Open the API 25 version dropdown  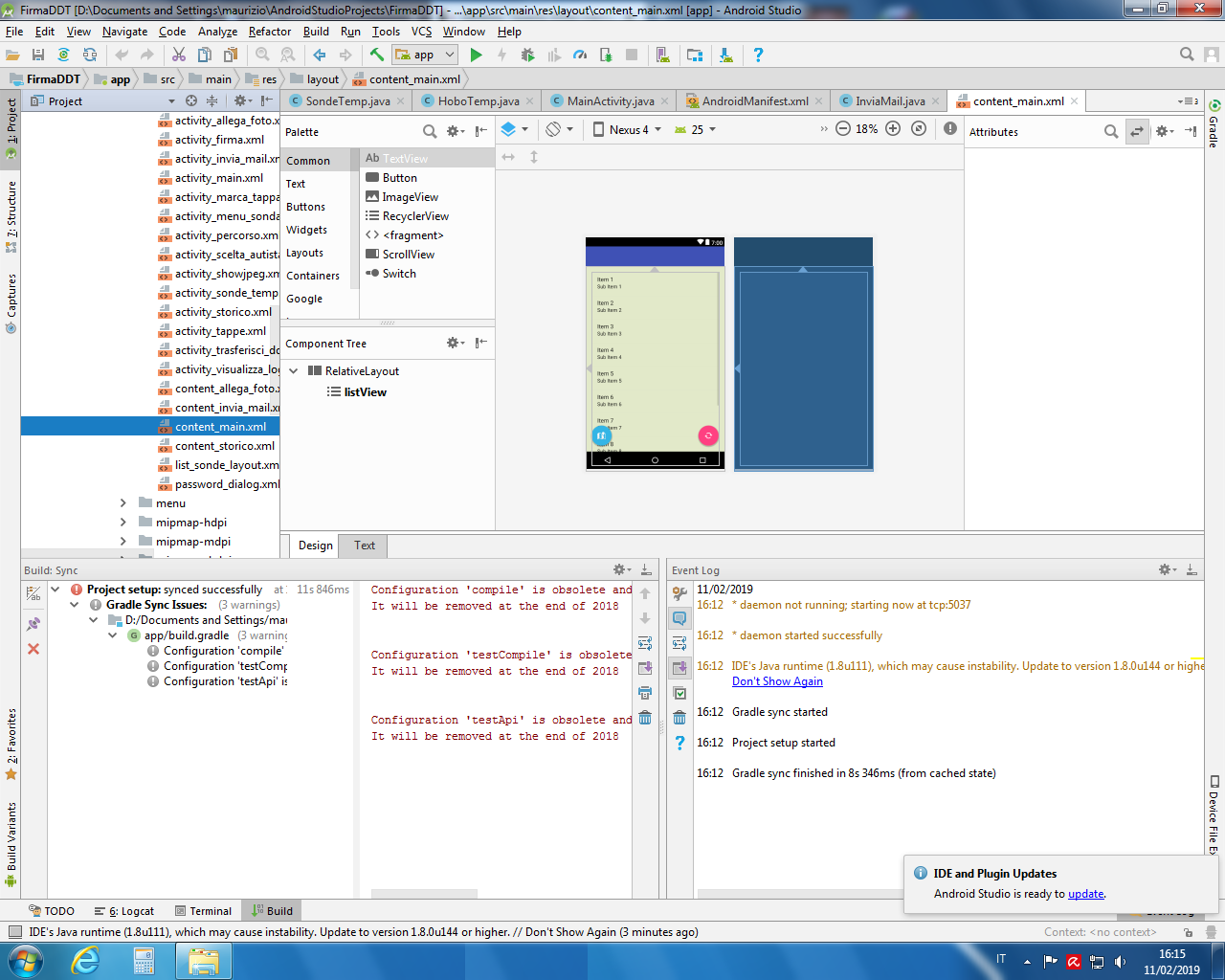[695, 129]
